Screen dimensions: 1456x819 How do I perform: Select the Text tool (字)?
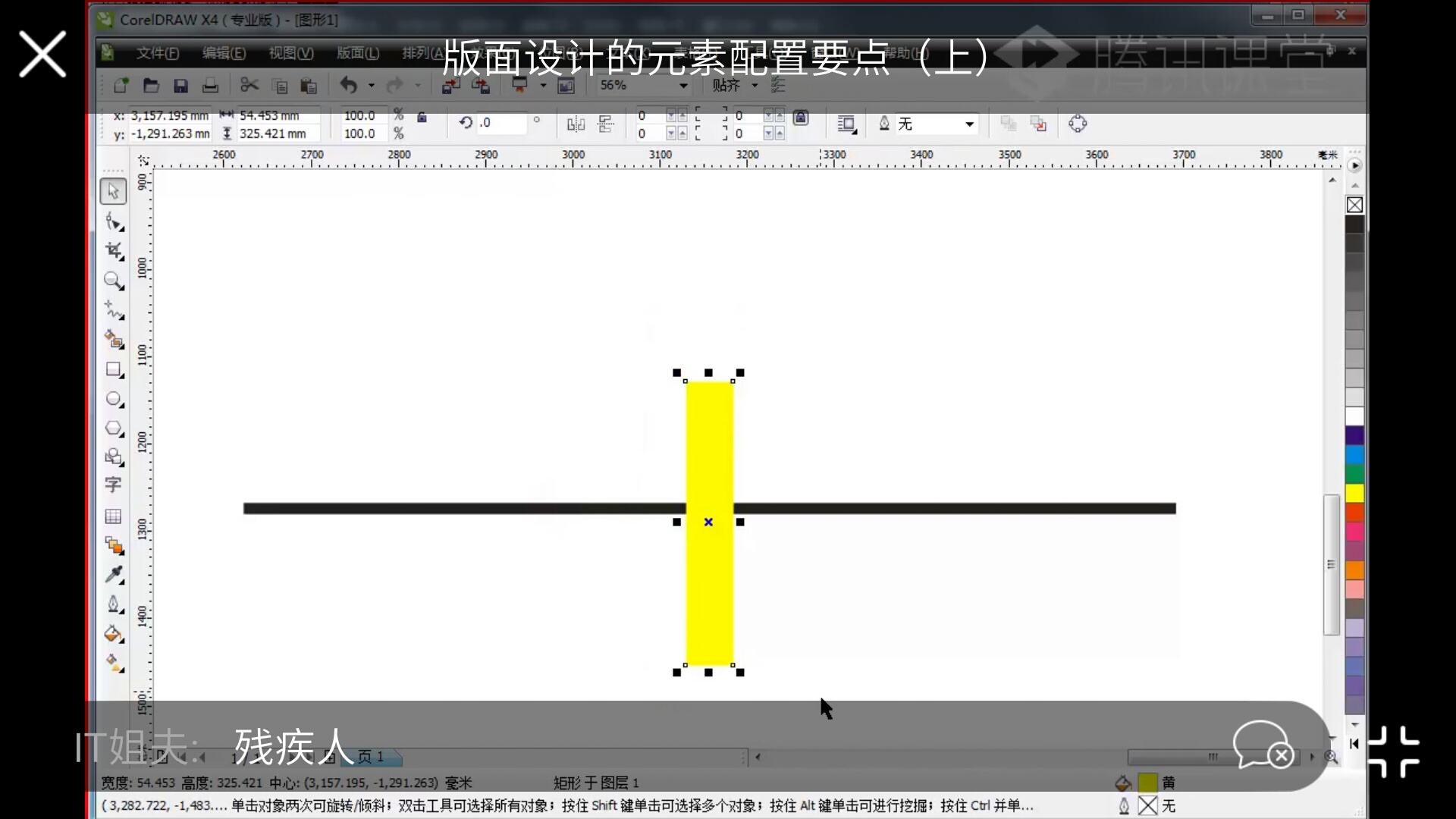tap(114, 485)
